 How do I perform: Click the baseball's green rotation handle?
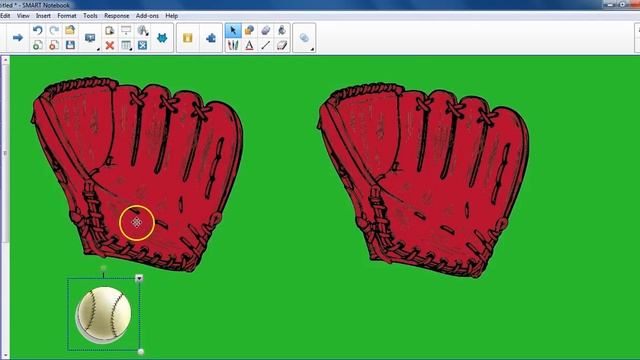pos(103,268)
